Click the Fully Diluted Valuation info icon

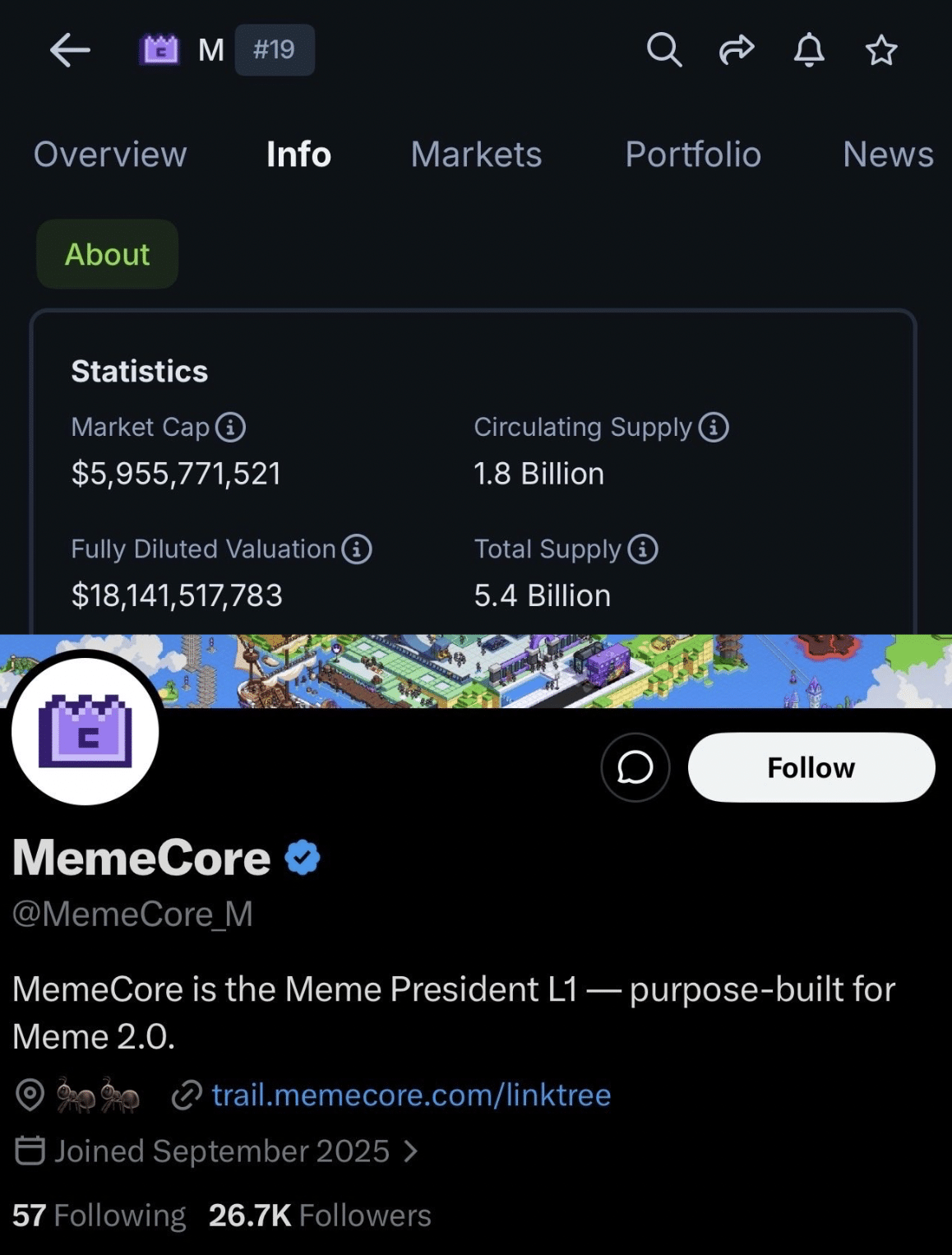pyautogui.click(x=357, y=549)
